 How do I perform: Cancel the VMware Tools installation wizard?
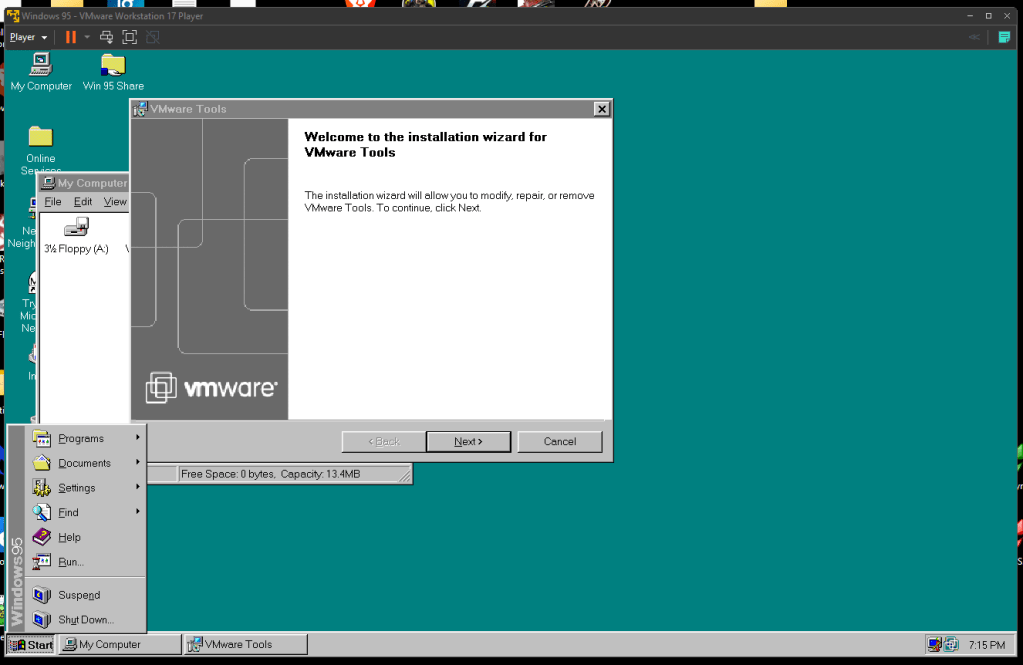point(560,441)
